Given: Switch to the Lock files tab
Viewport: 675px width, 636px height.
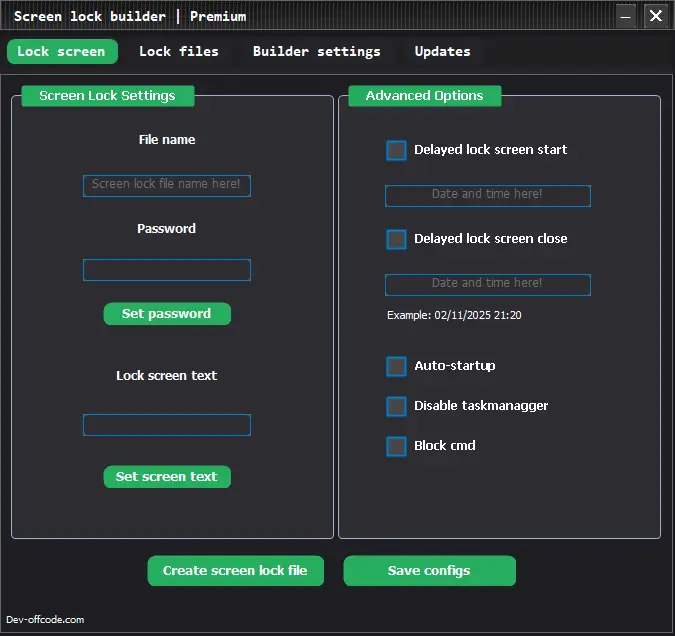Looking at the screenshot, I should point(179,52).
